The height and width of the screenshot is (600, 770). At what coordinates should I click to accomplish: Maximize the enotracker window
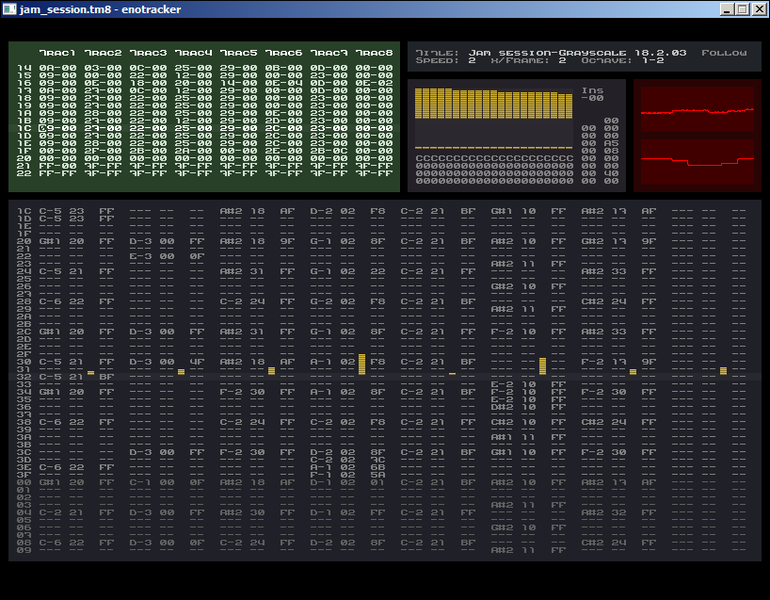(742, 9)
